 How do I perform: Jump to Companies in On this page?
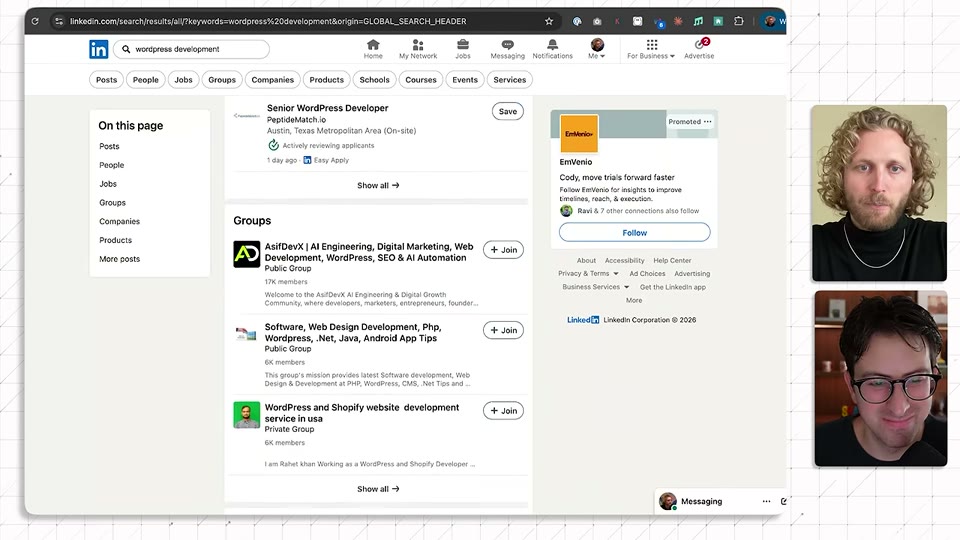tap(119, 222)
